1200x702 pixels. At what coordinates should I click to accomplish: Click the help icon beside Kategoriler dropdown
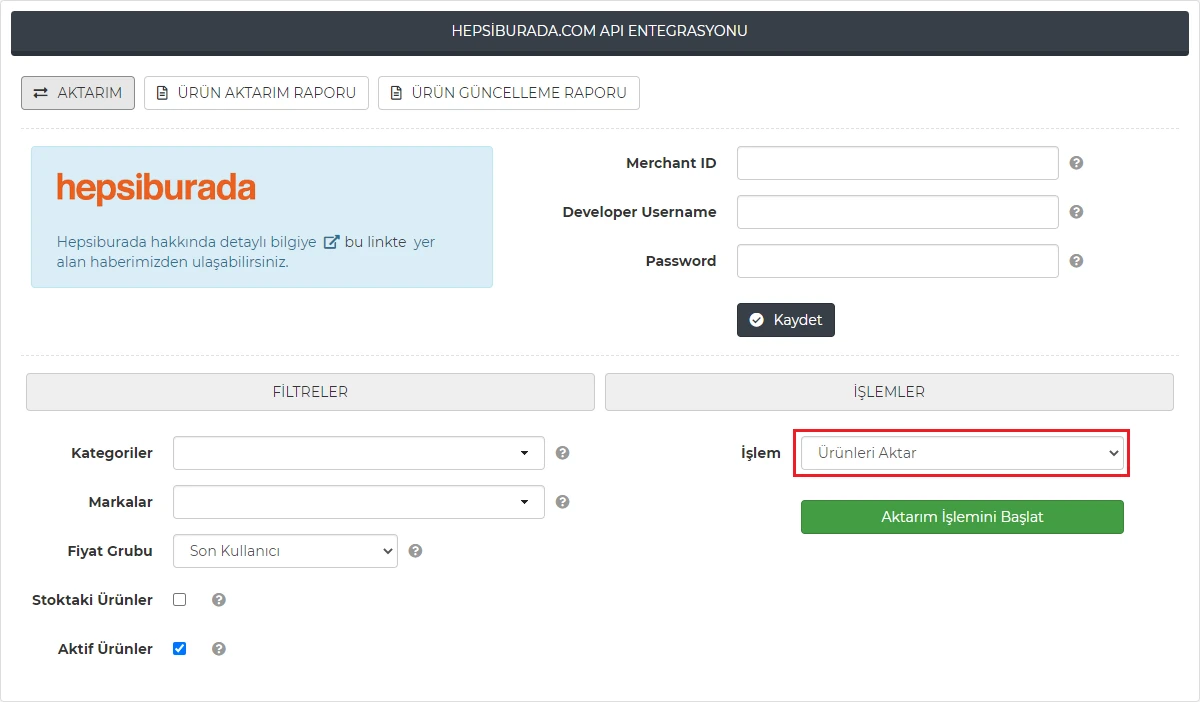562,453
